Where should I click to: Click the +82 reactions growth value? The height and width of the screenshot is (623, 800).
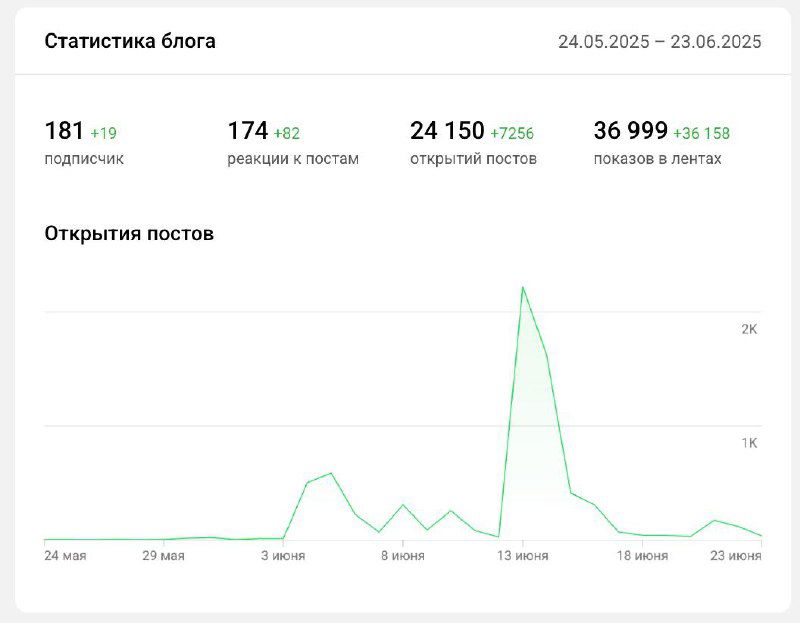(284, 130)
